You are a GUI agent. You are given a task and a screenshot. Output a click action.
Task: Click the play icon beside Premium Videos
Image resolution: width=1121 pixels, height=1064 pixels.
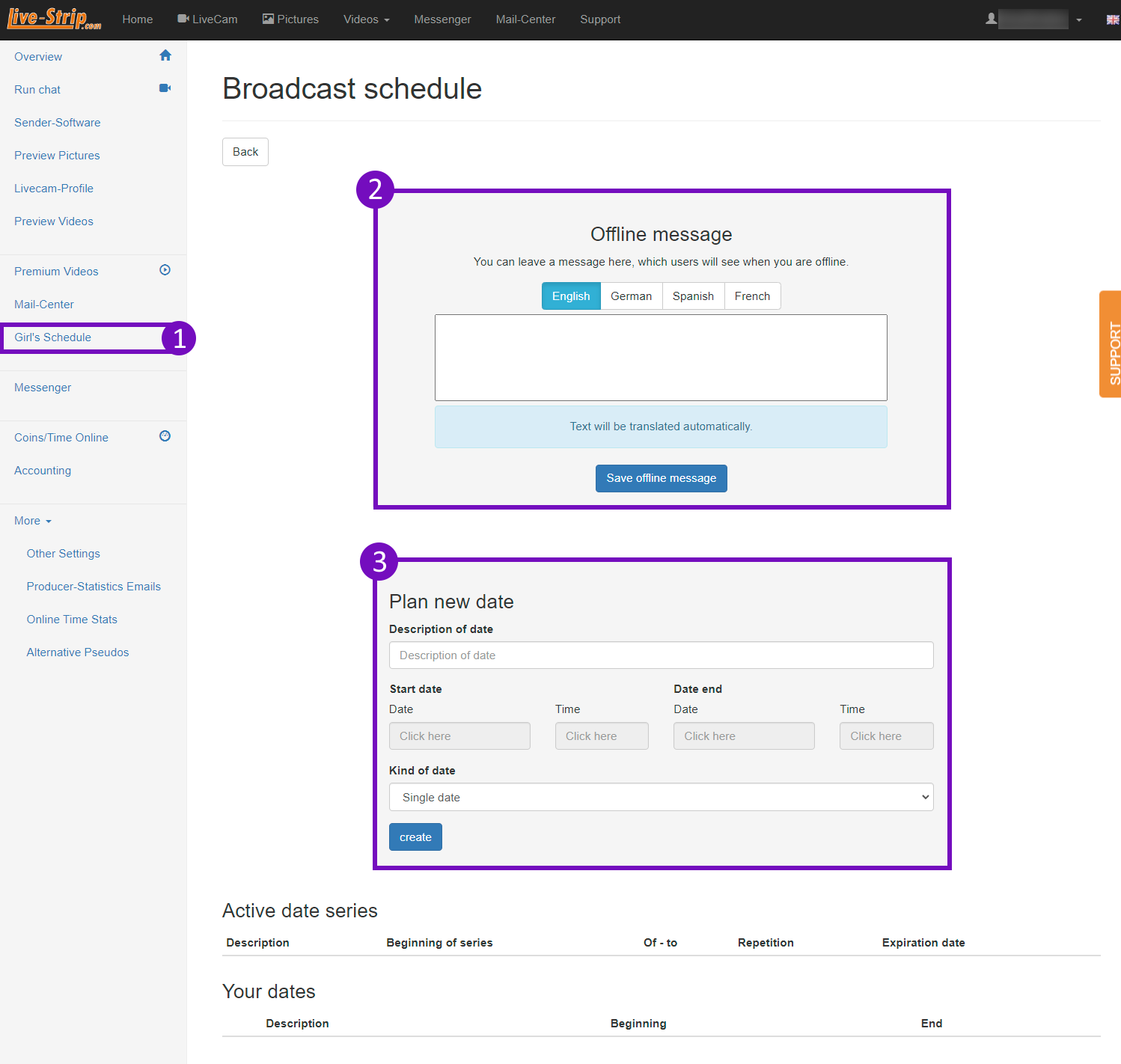pos(165,270)
